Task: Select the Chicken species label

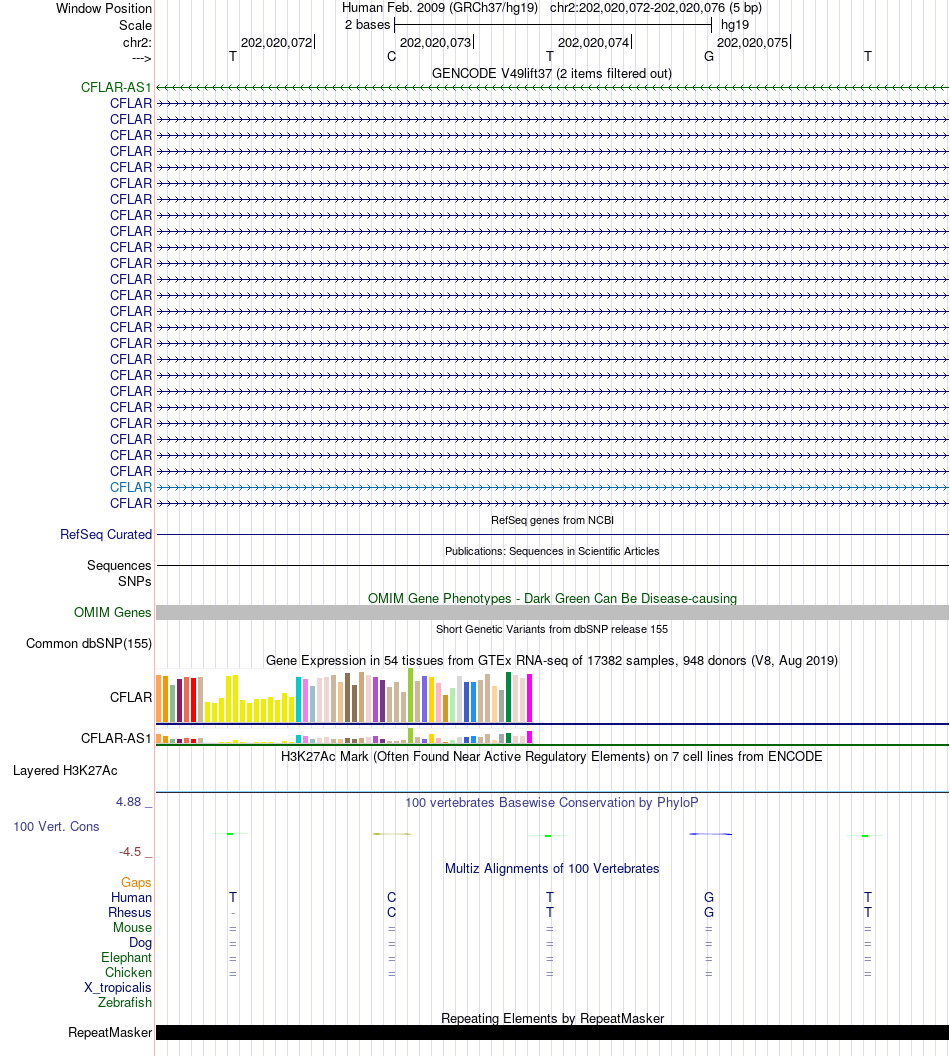Action: point(129,972)
